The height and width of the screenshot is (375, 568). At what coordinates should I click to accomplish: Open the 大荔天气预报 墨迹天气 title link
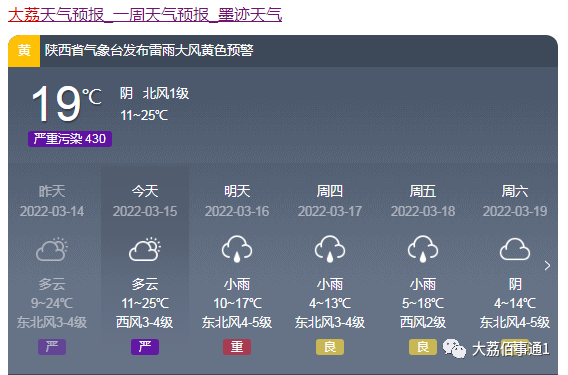[x=145, y=15]
